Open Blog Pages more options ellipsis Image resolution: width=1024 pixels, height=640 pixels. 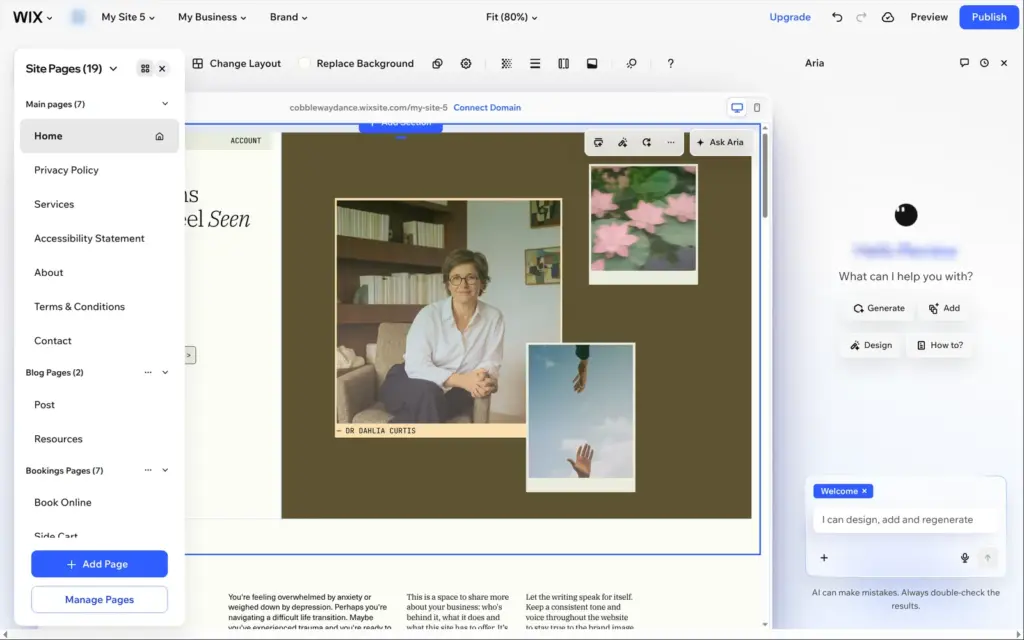pos(148,372)
